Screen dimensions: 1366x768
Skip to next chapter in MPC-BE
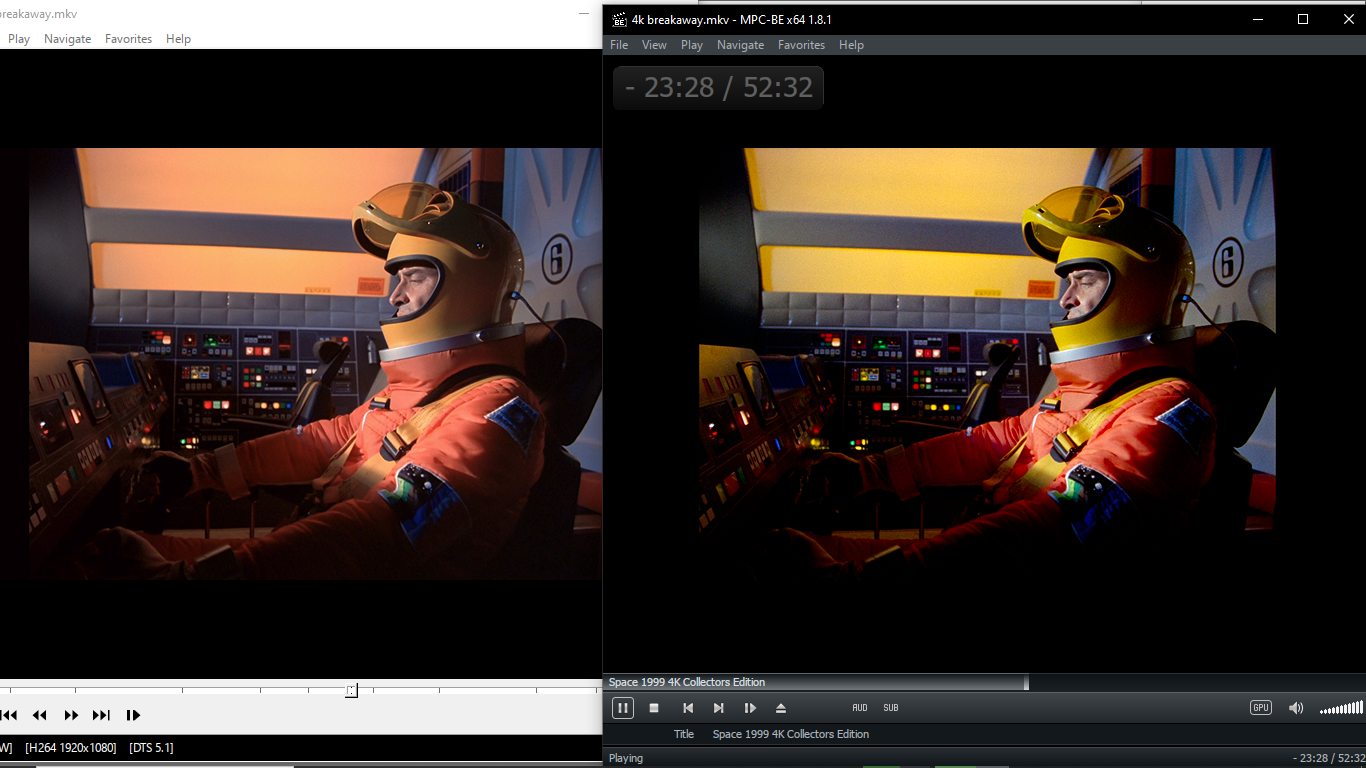click(x=718, y=708)
